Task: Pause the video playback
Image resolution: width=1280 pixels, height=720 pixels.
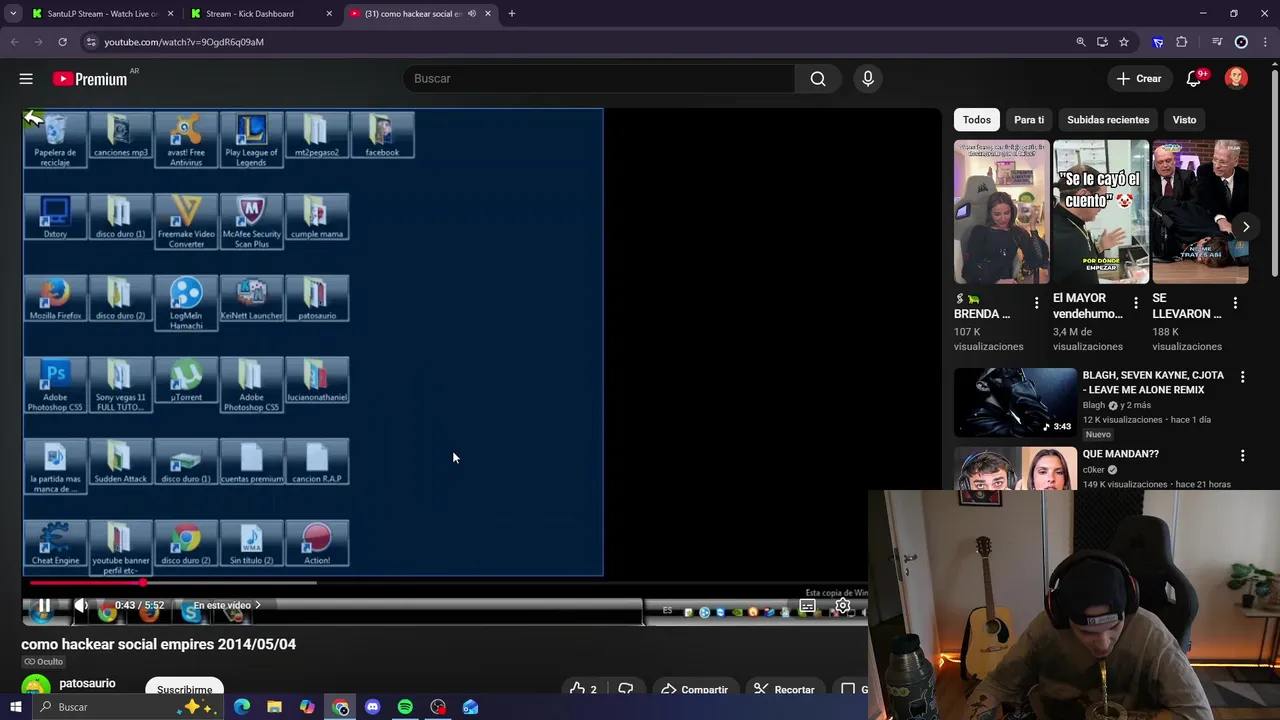Action: click(44, 605)
